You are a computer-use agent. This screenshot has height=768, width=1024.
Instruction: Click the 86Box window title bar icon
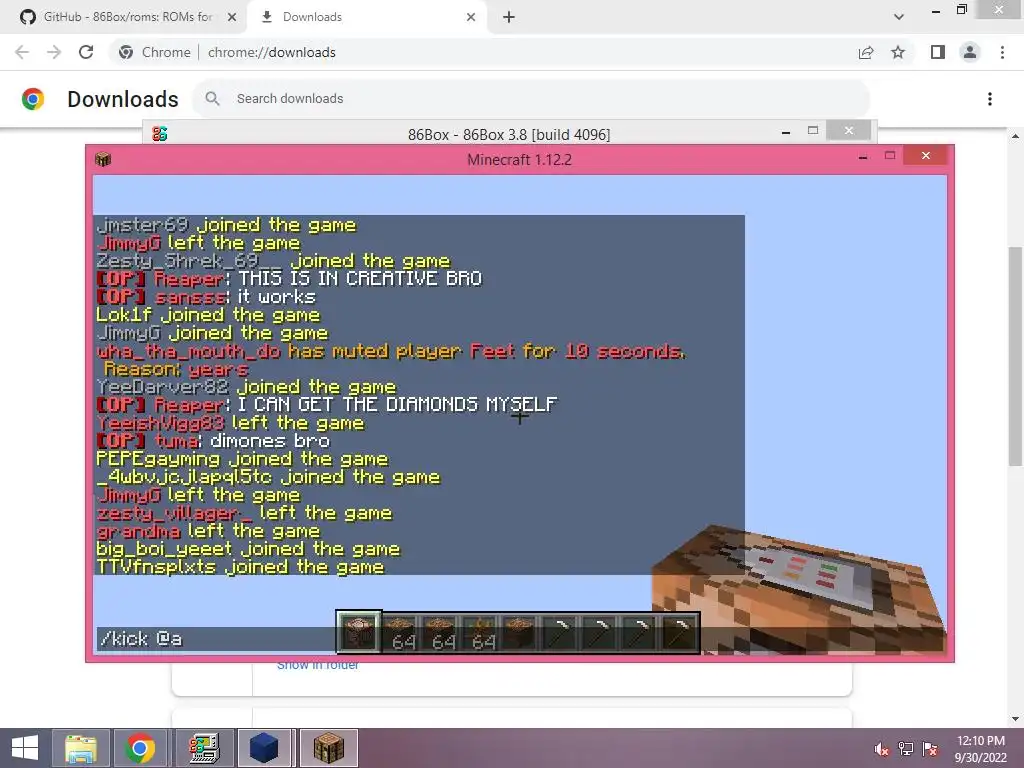159,134
